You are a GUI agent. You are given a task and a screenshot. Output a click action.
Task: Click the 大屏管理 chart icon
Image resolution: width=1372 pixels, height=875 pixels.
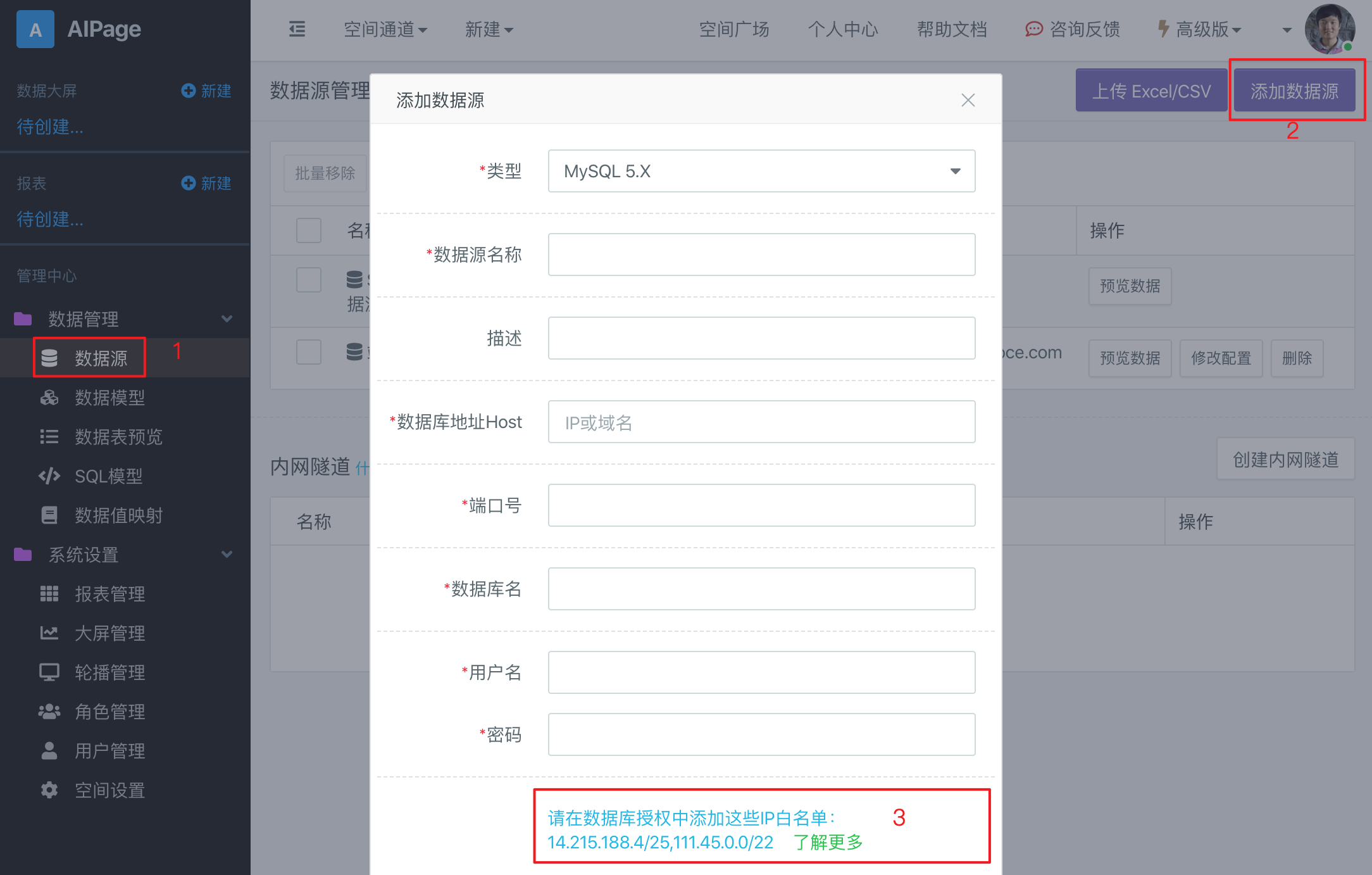(x=49, y=633)
